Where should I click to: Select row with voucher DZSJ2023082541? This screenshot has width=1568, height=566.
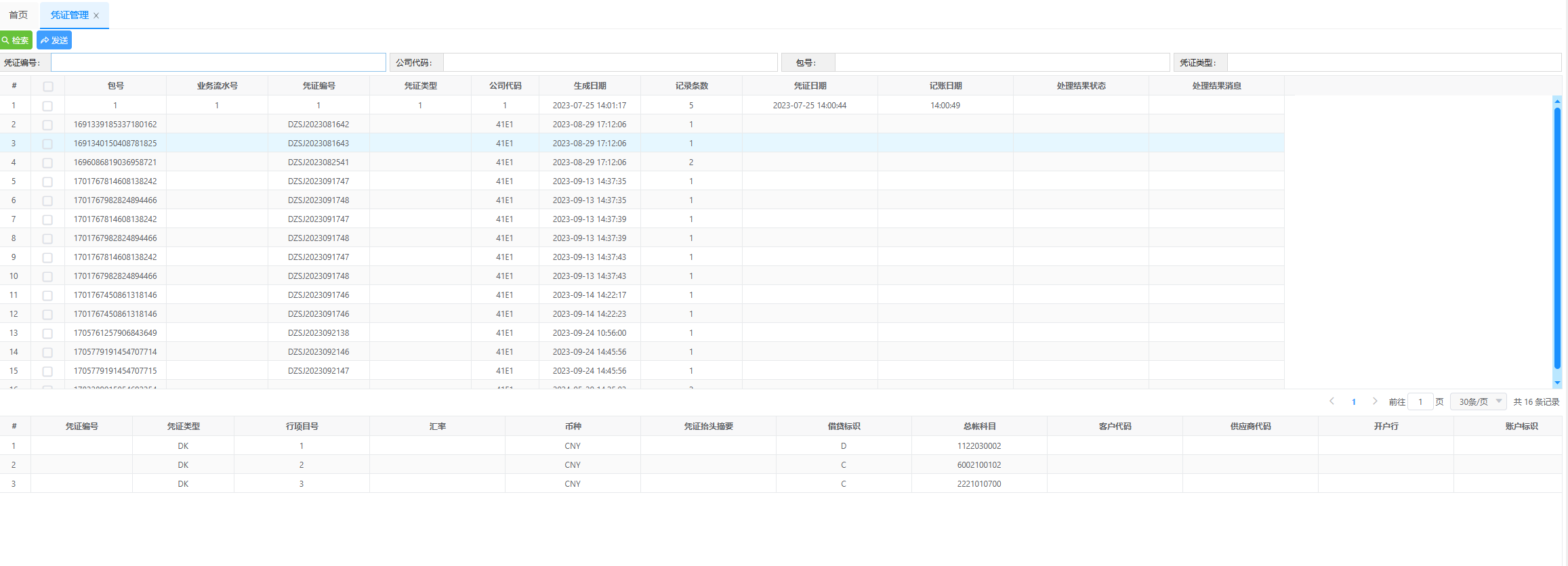coord(318,162)
